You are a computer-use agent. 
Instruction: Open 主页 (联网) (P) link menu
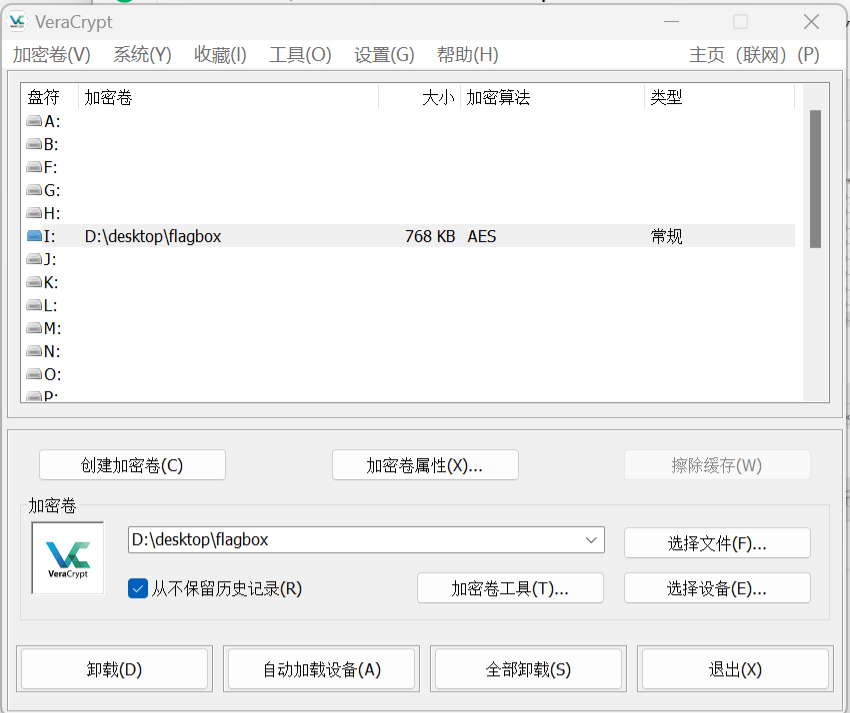click(x=754, y=54)
